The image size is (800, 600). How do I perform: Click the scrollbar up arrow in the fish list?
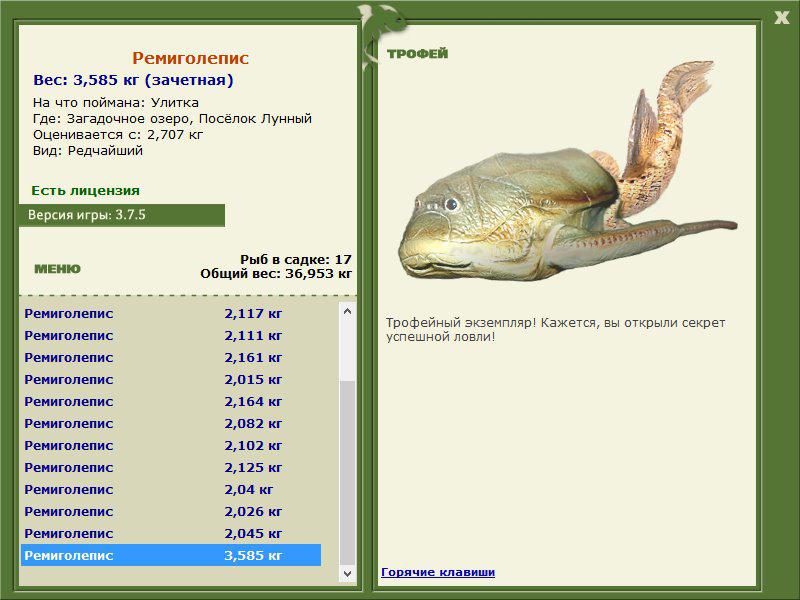tap(347, 311)
